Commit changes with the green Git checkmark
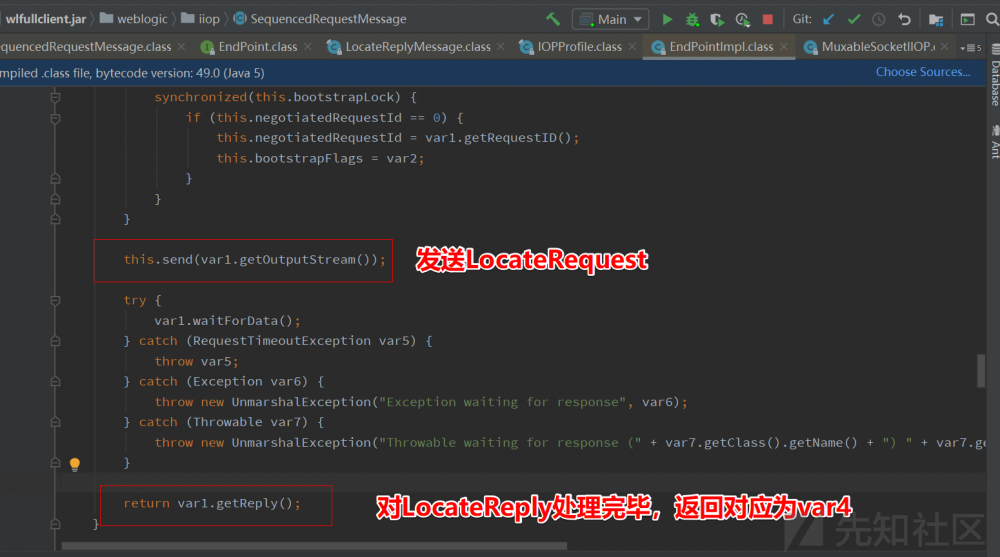The width and height of the screenshot is (1000, 557). [x=854, y=19]
